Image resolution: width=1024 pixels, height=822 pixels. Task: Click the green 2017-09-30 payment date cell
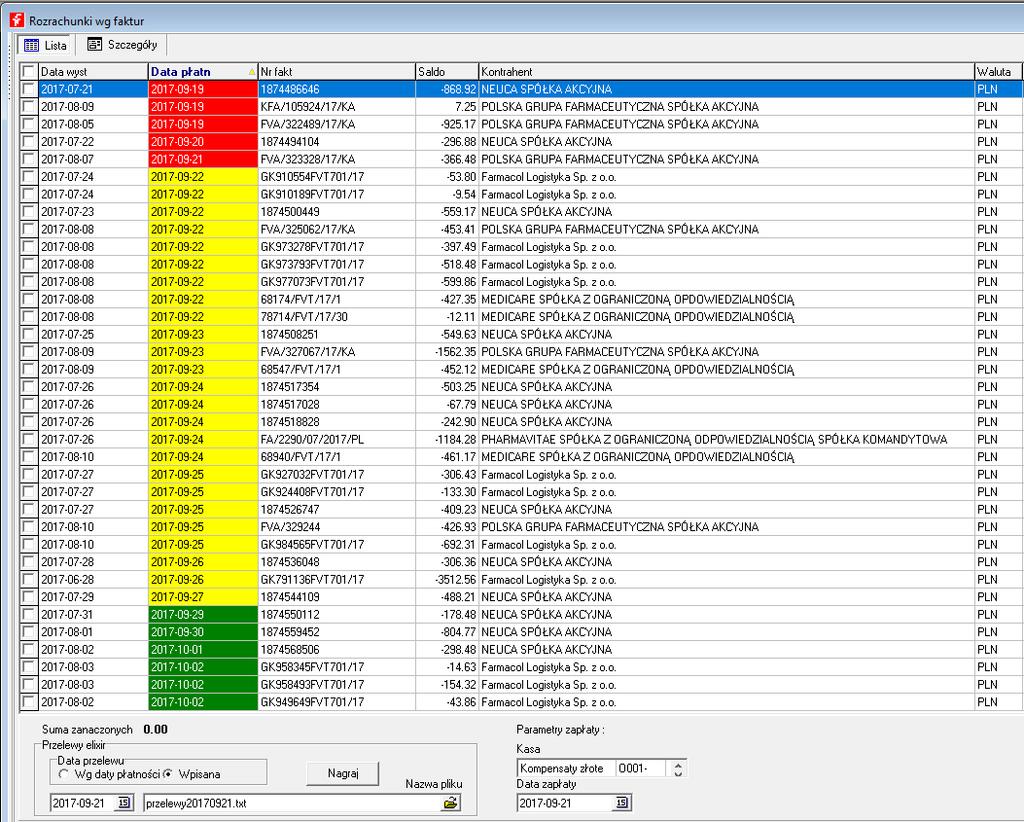pos(203,632)
